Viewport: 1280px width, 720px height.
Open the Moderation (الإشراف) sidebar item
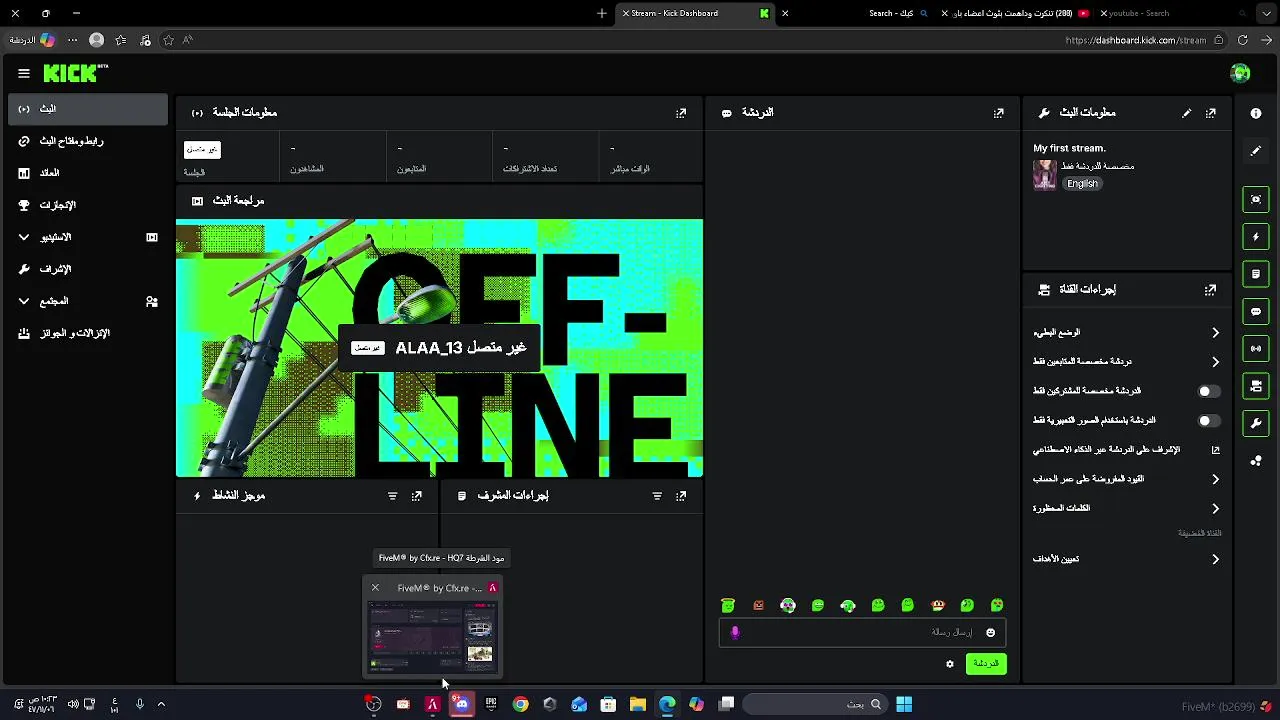tap(88, 269)
